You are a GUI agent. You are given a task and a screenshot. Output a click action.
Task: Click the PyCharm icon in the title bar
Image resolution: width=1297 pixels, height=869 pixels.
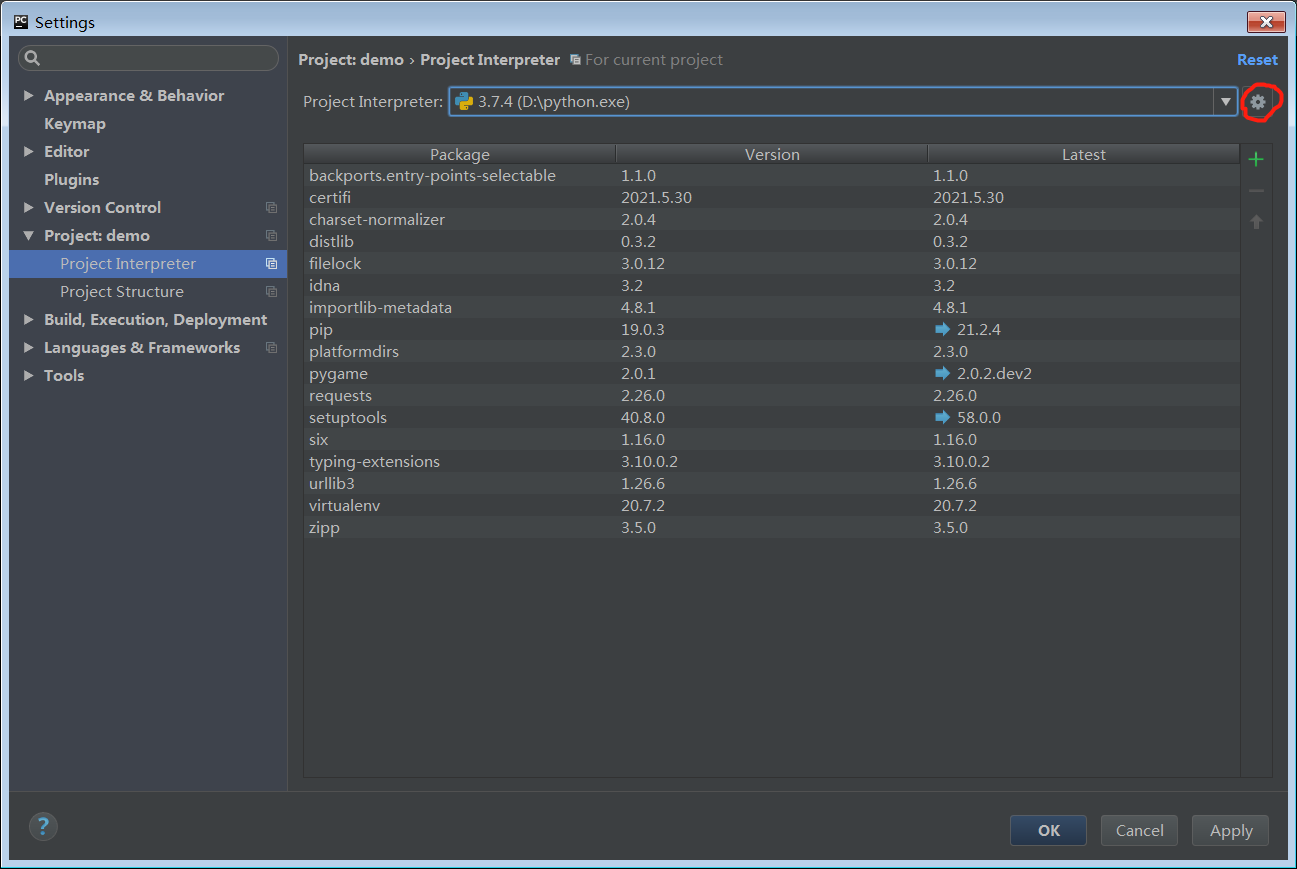coord(21,22)
